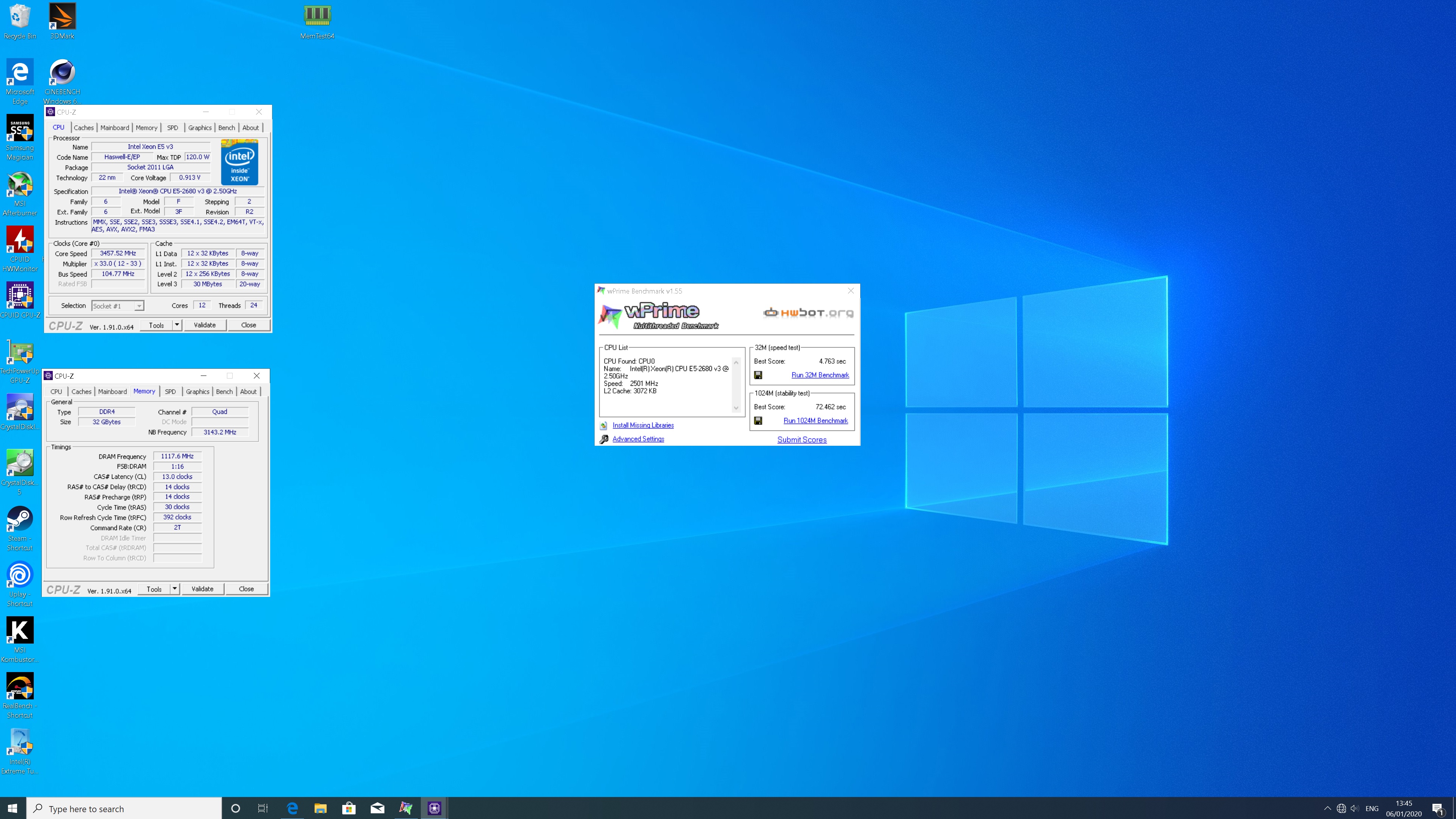Viewport: 1456px width, 819px height.
Task: Open Samsung Magician desktop icon
Action: 20,137
